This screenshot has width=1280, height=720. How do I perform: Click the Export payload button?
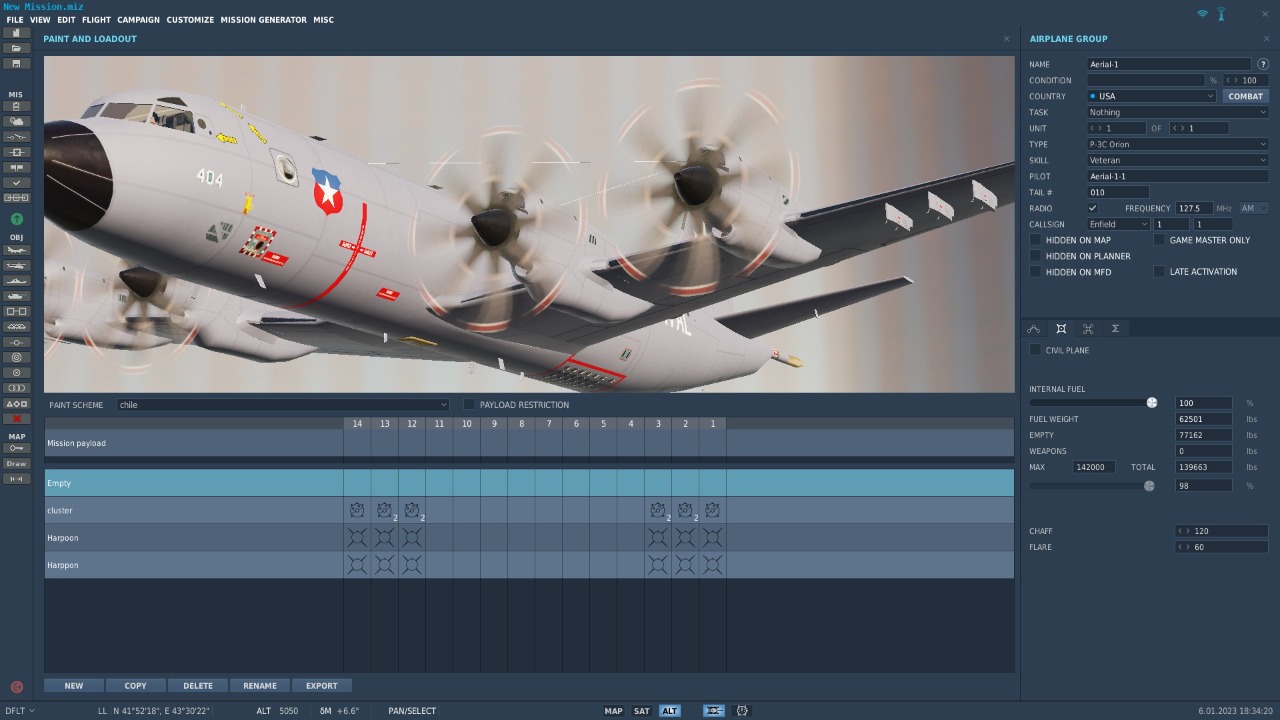click(321, 686)
